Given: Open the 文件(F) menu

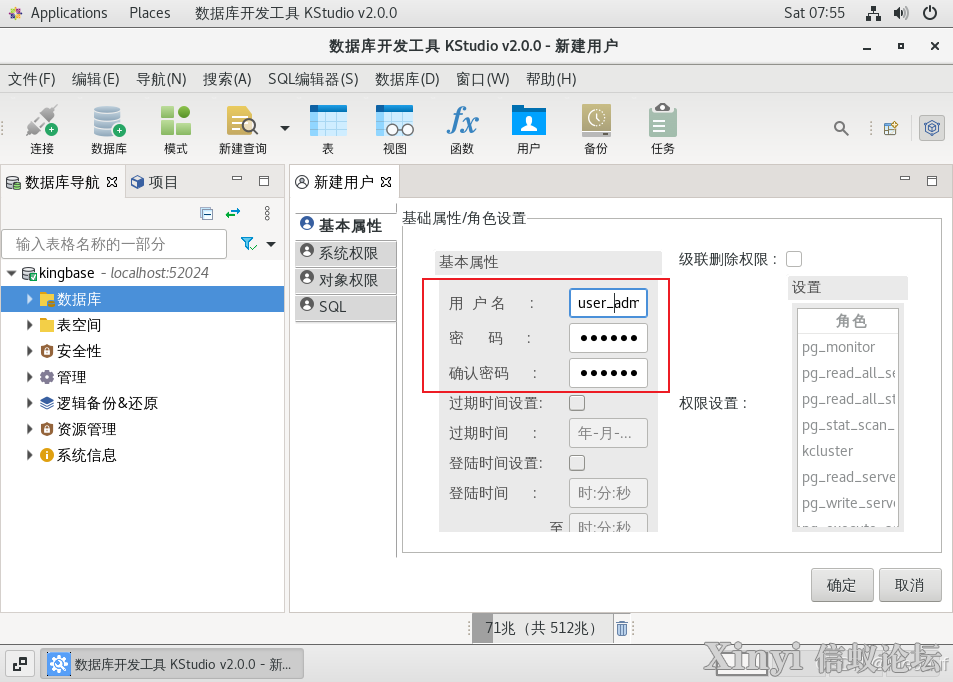Looking at the screenshot, I should (32, 80).
